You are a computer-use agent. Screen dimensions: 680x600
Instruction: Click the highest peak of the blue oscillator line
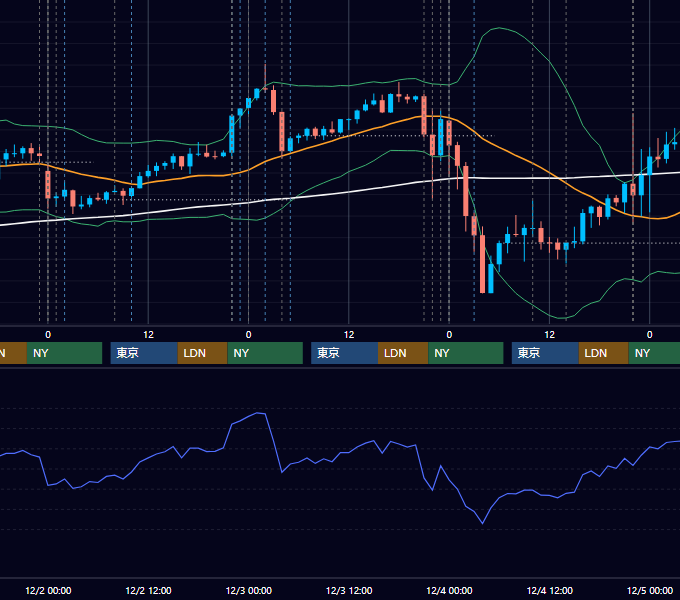[259, 413]
